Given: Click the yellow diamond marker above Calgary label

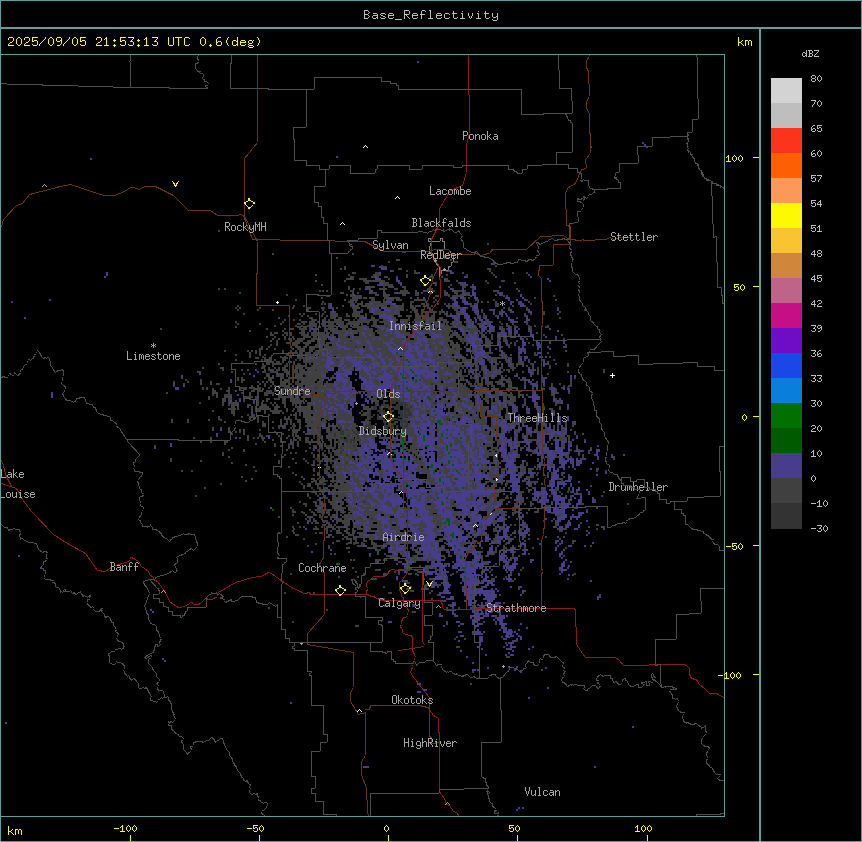Looking at the screenshot, I should pyautogui.click(x=405, y=589).
